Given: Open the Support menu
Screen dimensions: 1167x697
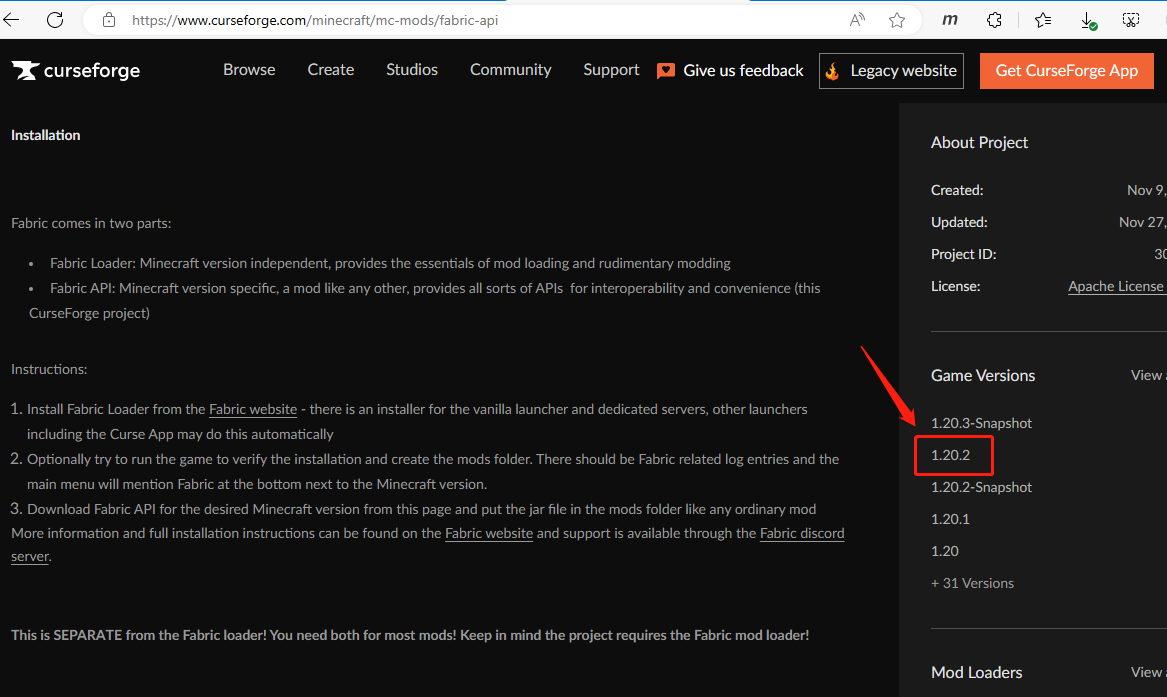Looking at the screenshot, I should point(611,70).
